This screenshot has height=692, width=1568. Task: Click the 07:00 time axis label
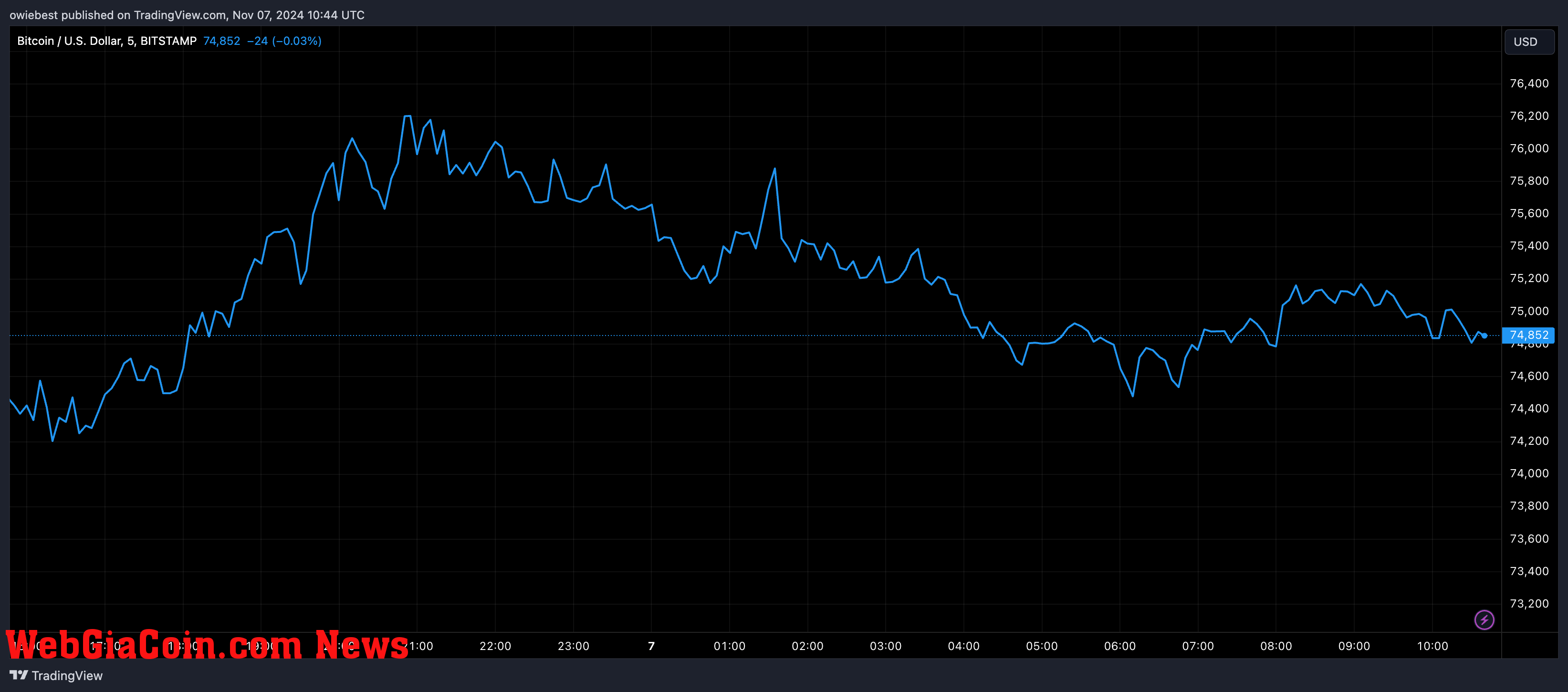pos(1198,646)
